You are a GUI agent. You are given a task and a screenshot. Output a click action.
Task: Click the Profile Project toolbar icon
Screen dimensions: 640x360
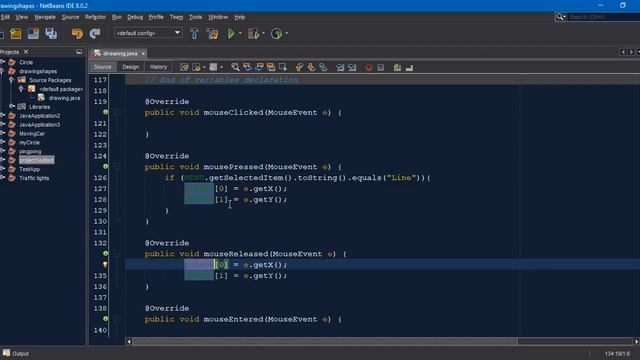[276, 33]
